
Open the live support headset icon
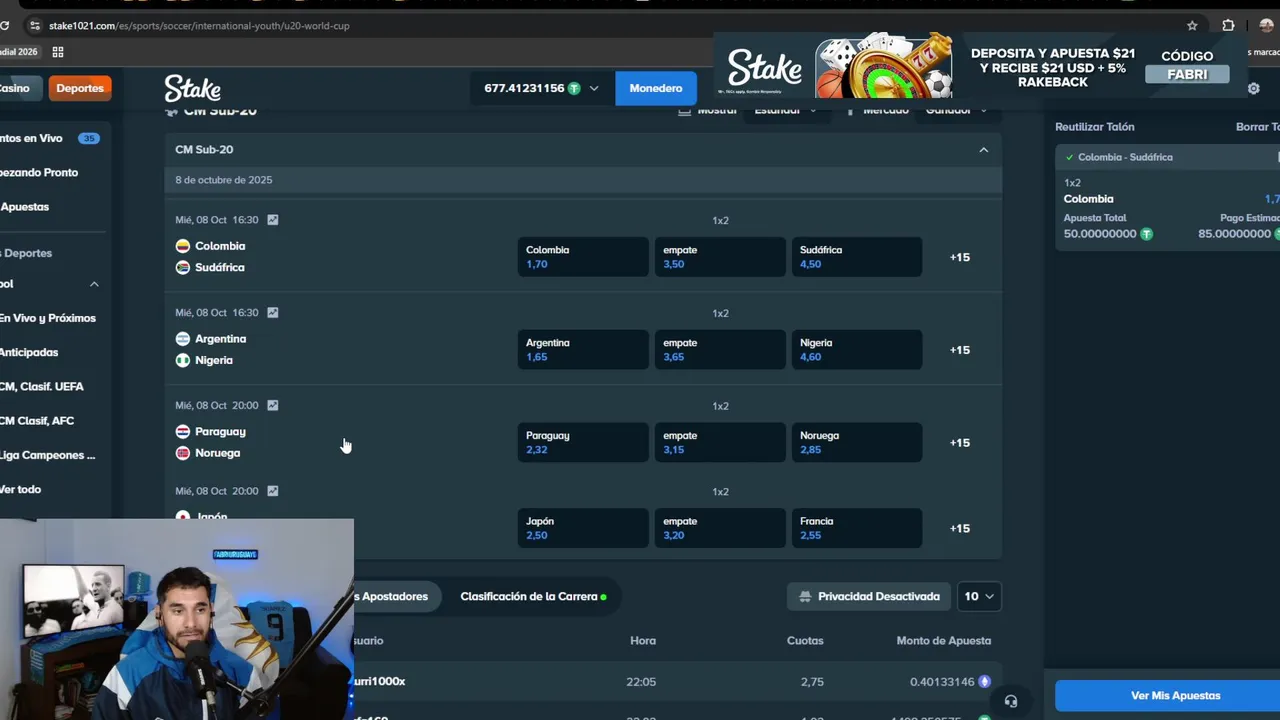pyautogui.click(x=1011, y=701)
